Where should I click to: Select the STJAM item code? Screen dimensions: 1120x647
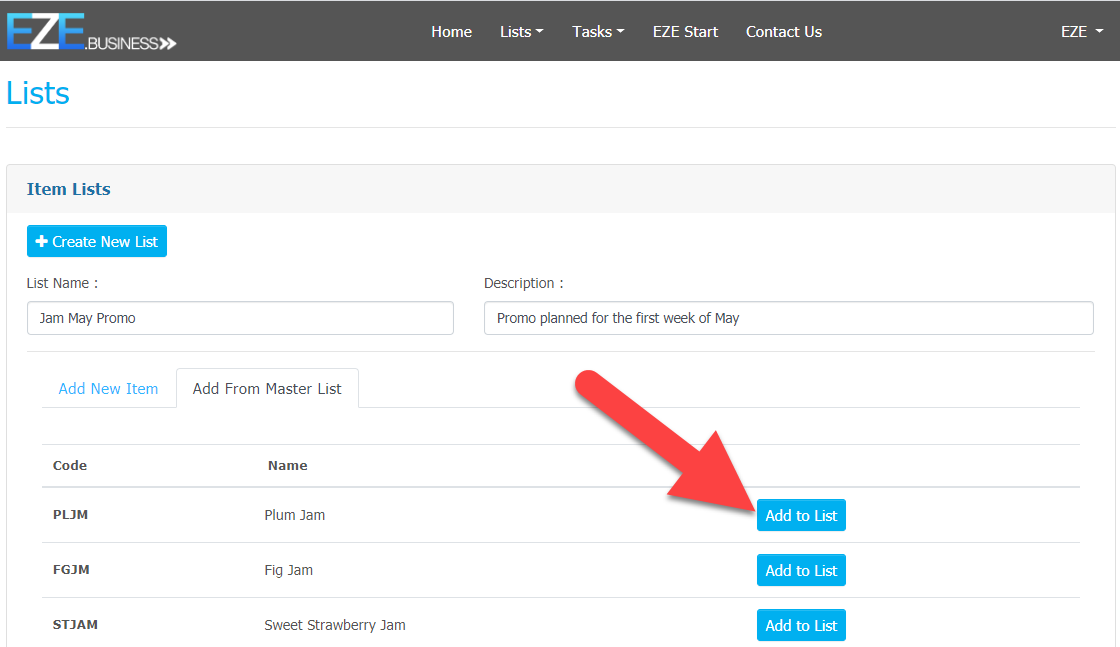tap(75, 625)
